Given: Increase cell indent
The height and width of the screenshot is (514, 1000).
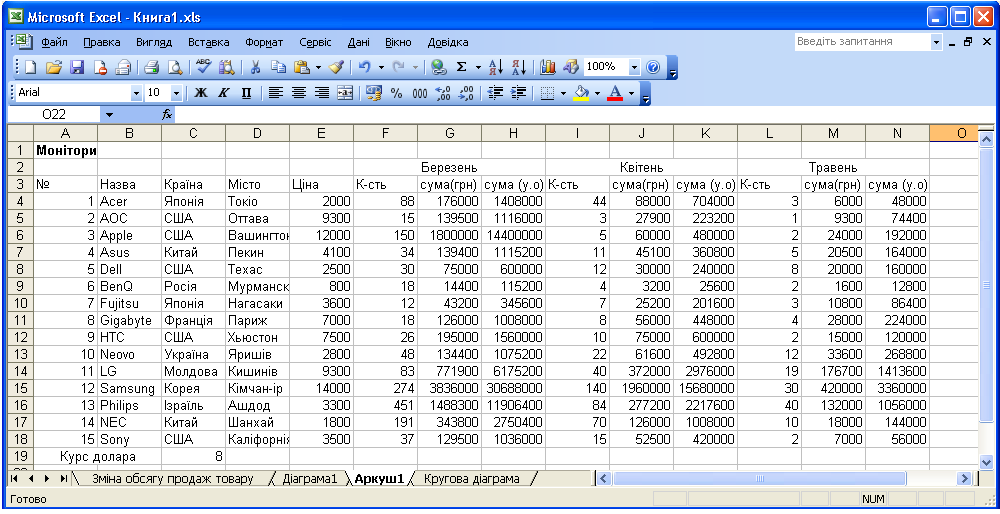Looking at the screenshot, I should click(518, 93).
